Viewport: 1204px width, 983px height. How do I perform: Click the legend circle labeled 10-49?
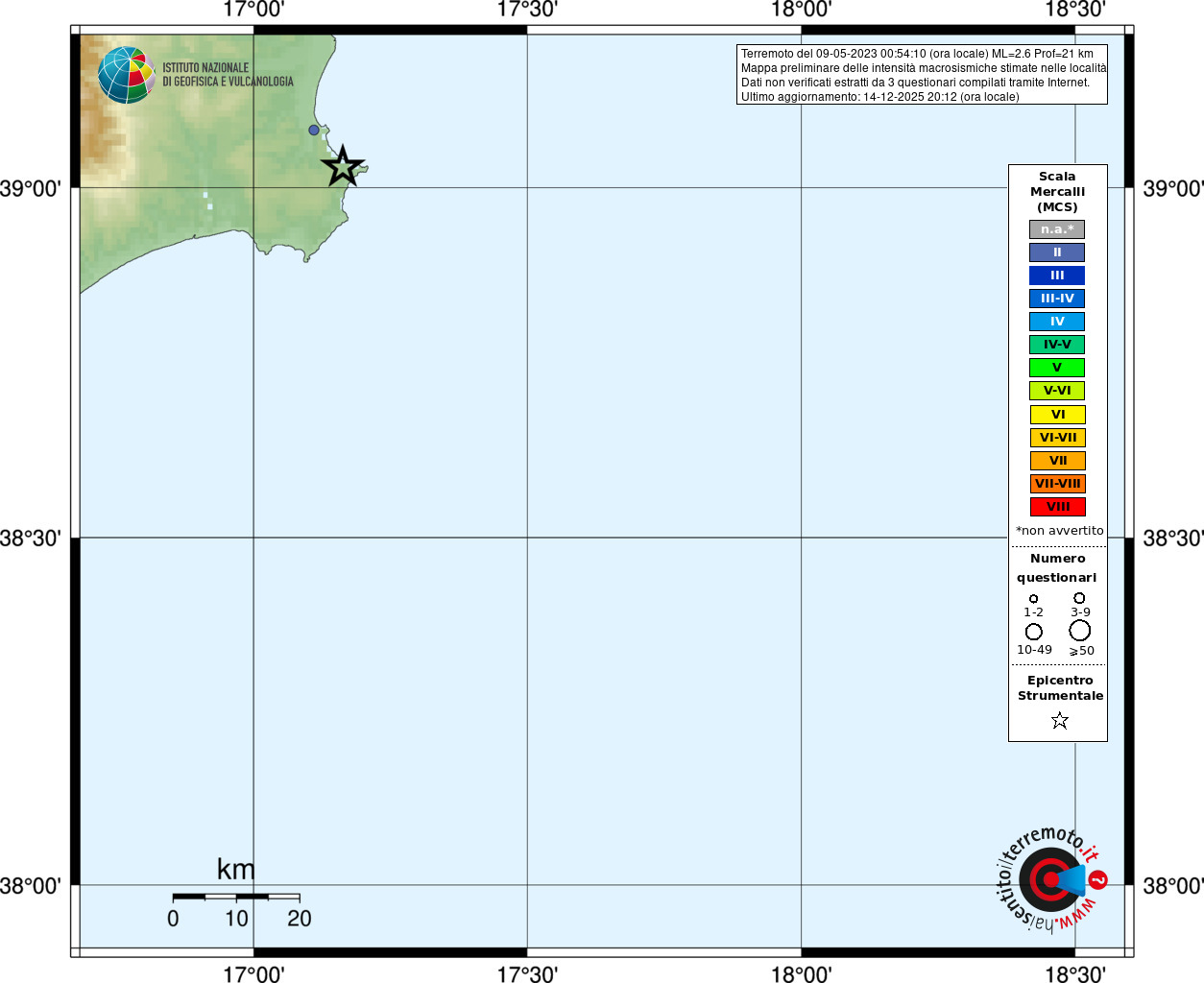(1034, 632)
